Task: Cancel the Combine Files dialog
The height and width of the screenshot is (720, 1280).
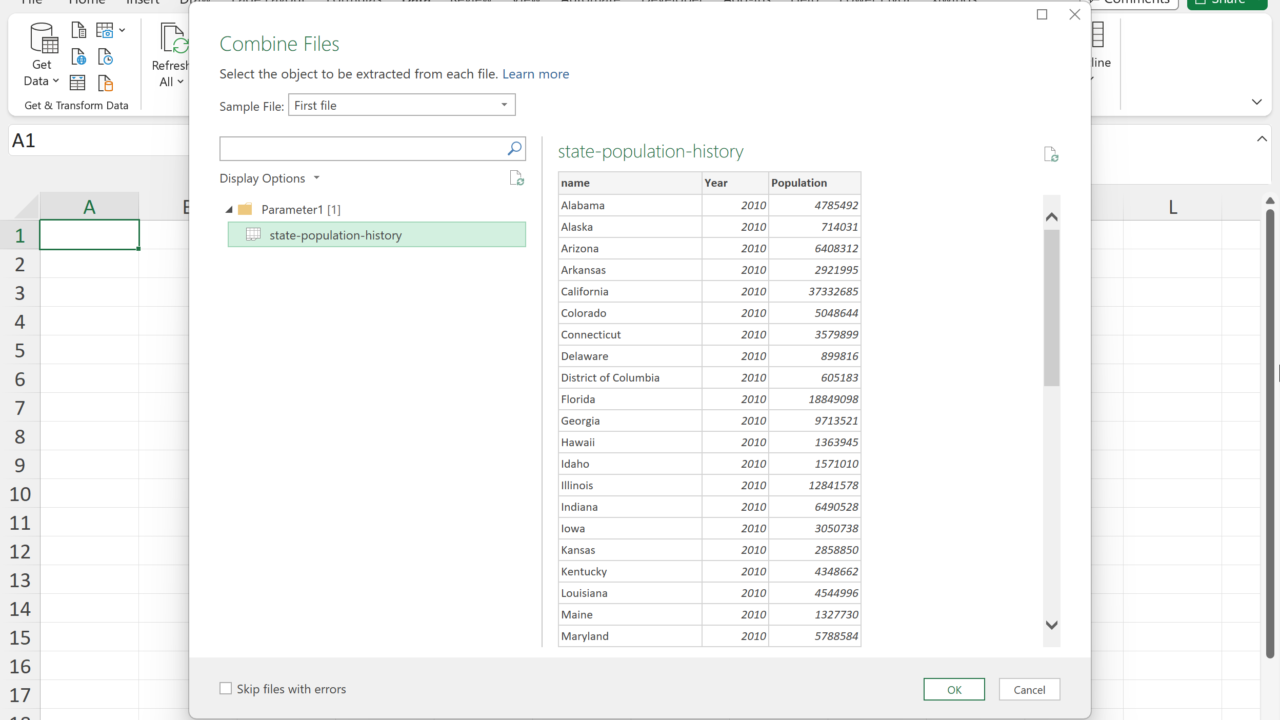Action: click(1029, 689)
